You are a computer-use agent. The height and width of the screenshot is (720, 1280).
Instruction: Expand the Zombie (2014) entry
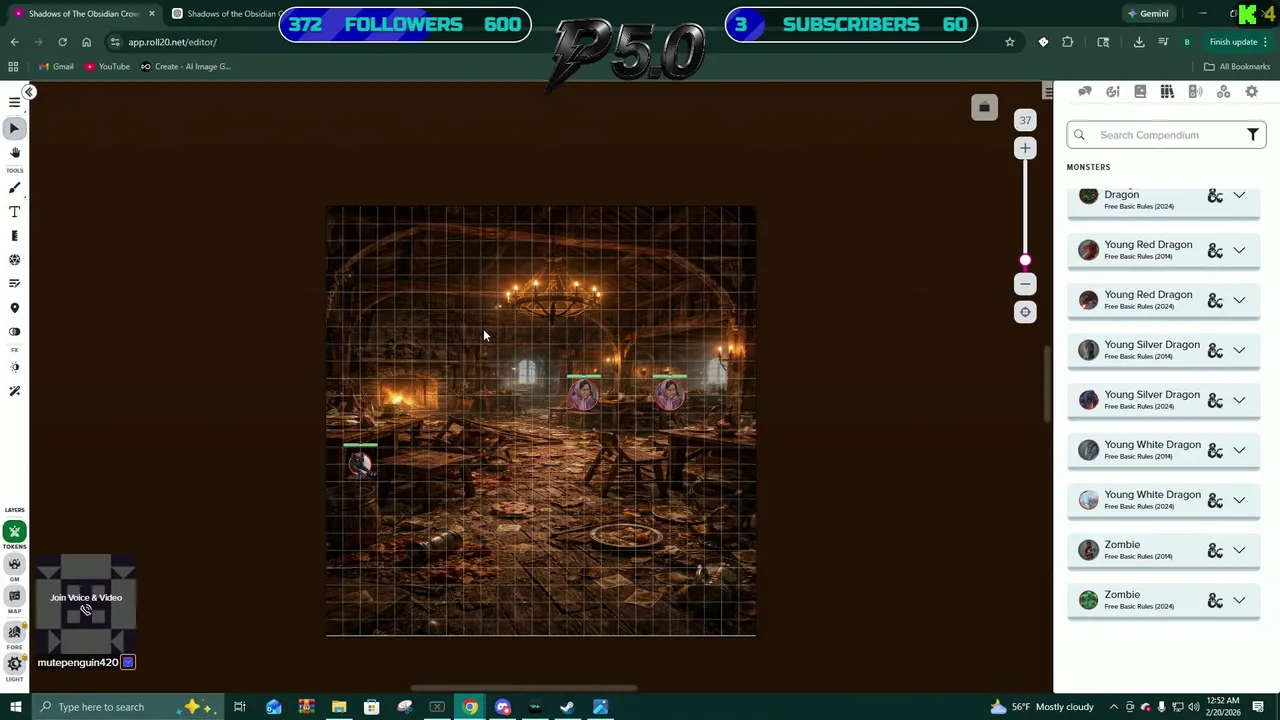pos(1239,550)
